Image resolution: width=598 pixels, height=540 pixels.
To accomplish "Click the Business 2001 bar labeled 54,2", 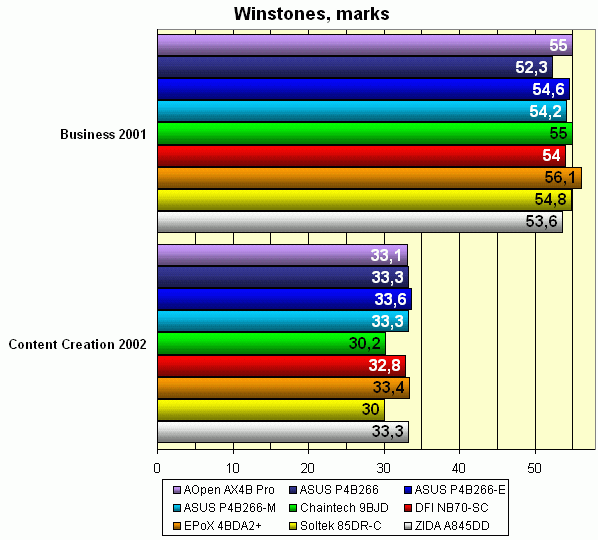I will pos(362,111).
